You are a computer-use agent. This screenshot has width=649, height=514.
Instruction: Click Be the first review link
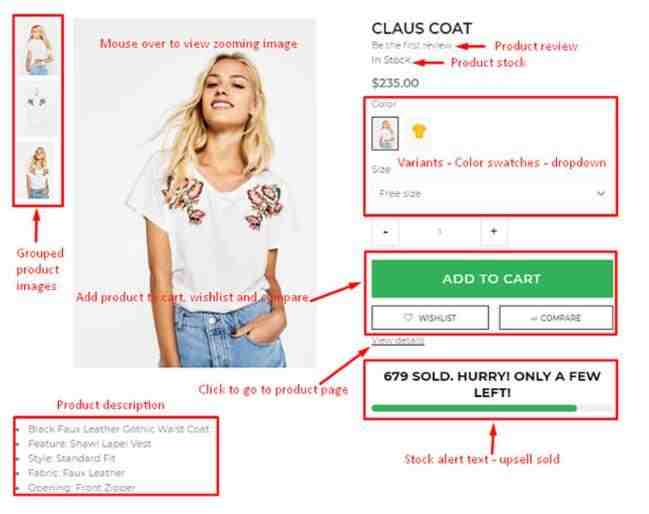[x=411, y=46]
